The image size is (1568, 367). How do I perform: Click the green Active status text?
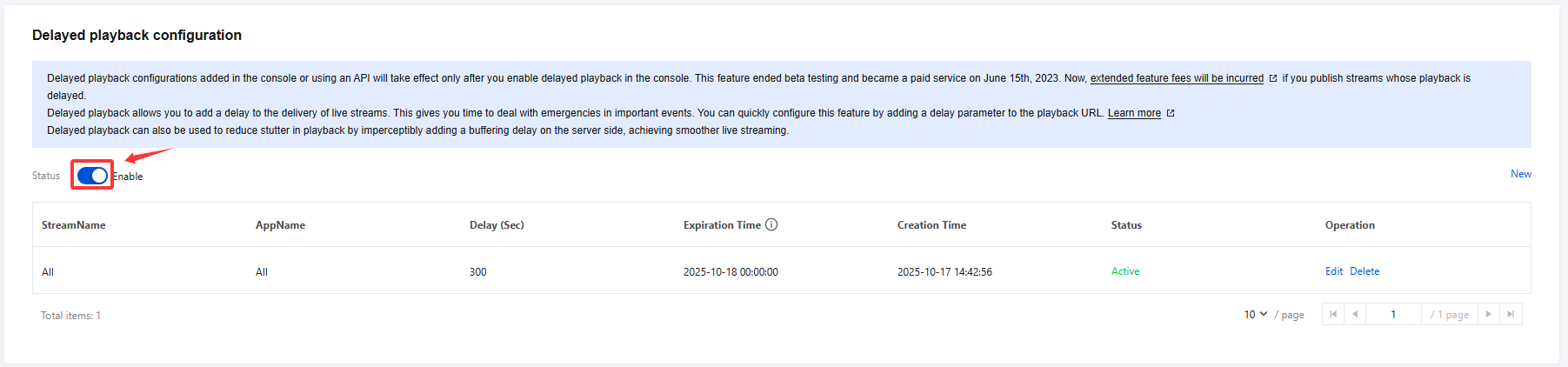point(1125,271)
